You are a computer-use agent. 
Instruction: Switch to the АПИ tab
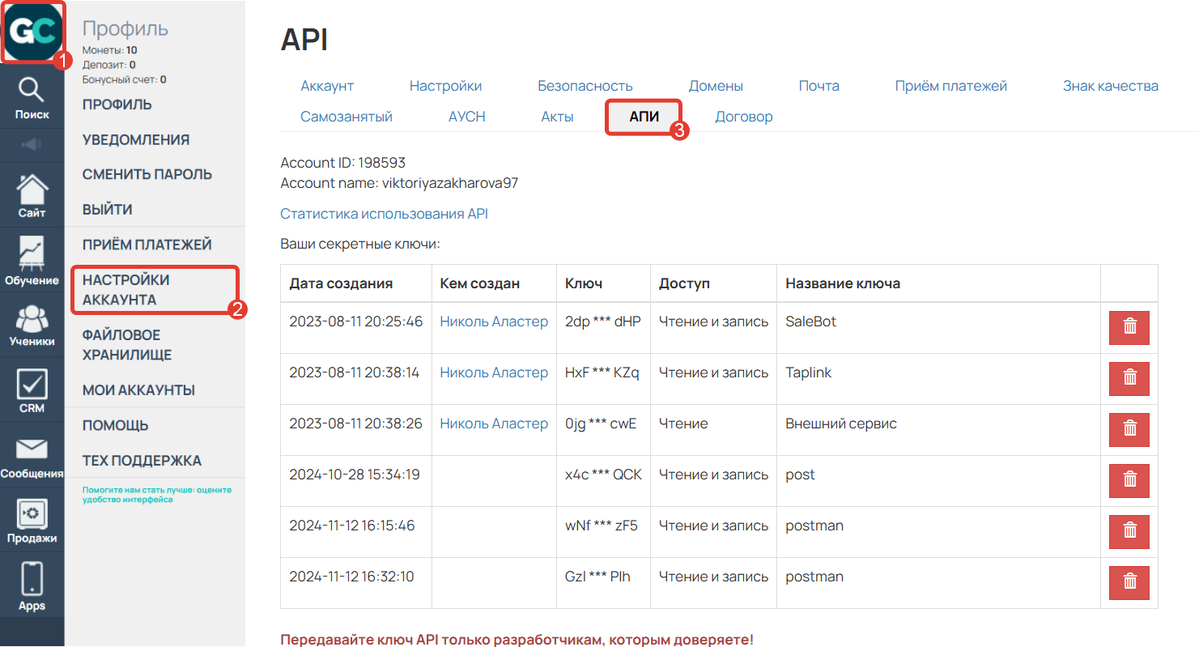click(644, 117)
